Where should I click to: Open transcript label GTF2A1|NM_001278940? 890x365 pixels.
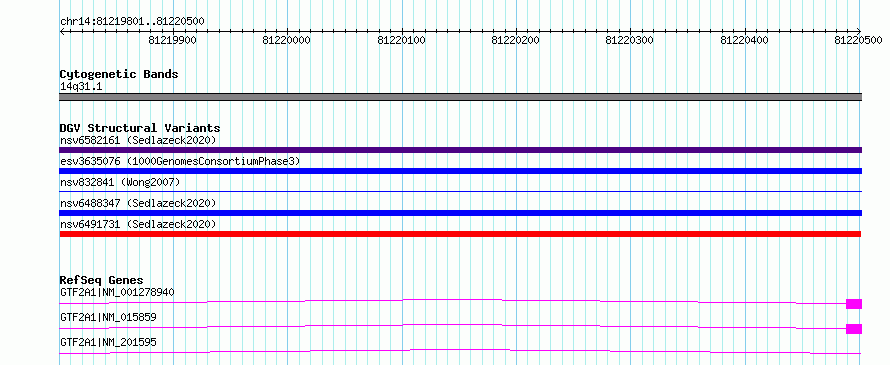coord(117,293)
